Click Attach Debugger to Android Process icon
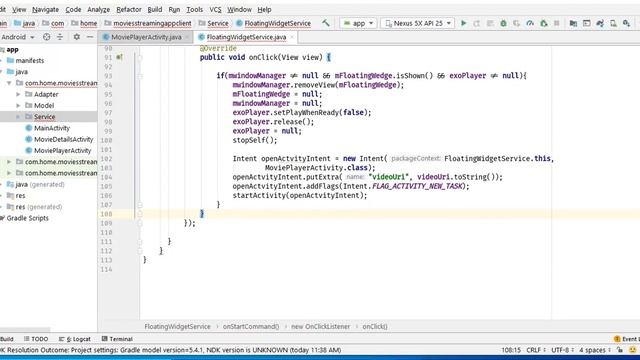640x360 pixels. (544, 23)
